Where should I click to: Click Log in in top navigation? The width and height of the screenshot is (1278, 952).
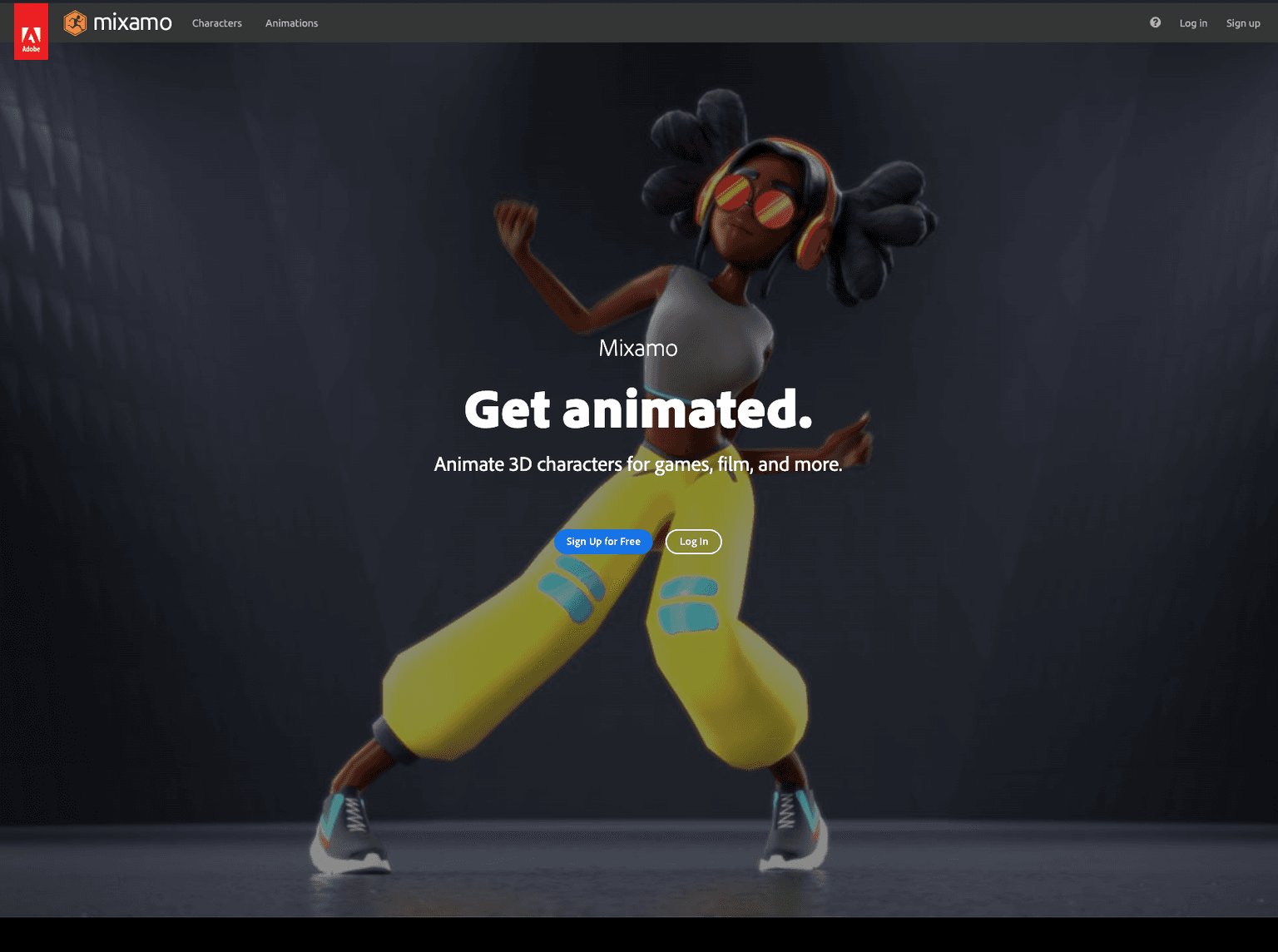pyautogui.click(x=1192, y=23)
